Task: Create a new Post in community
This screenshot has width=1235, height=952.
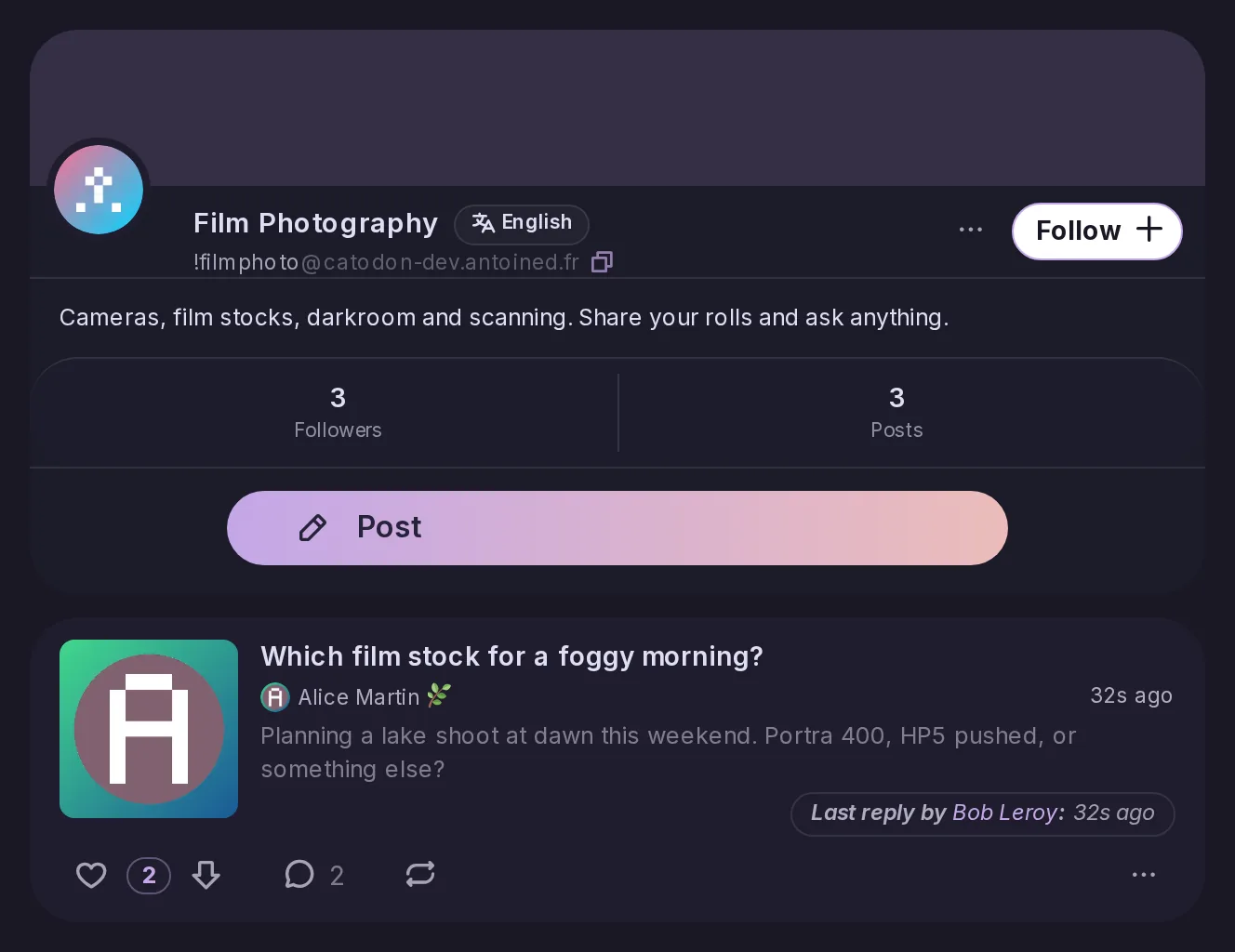Action: click(x=617, y=528)
